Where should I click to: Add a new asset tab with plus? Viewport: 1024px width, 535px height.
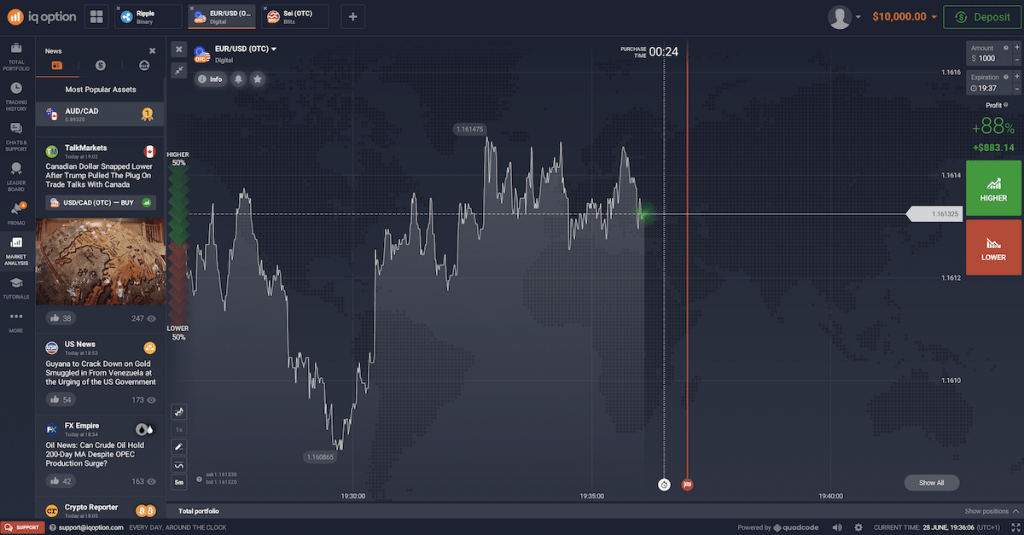point(353,17)
